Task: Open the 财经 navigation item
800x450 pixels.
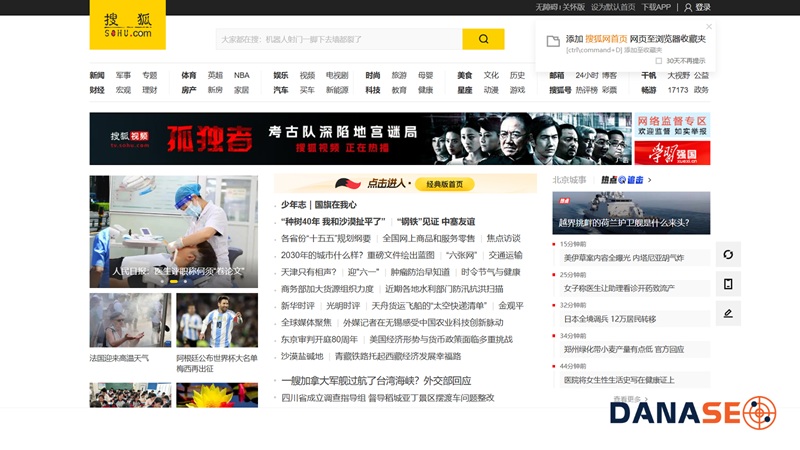Action: 97,90
